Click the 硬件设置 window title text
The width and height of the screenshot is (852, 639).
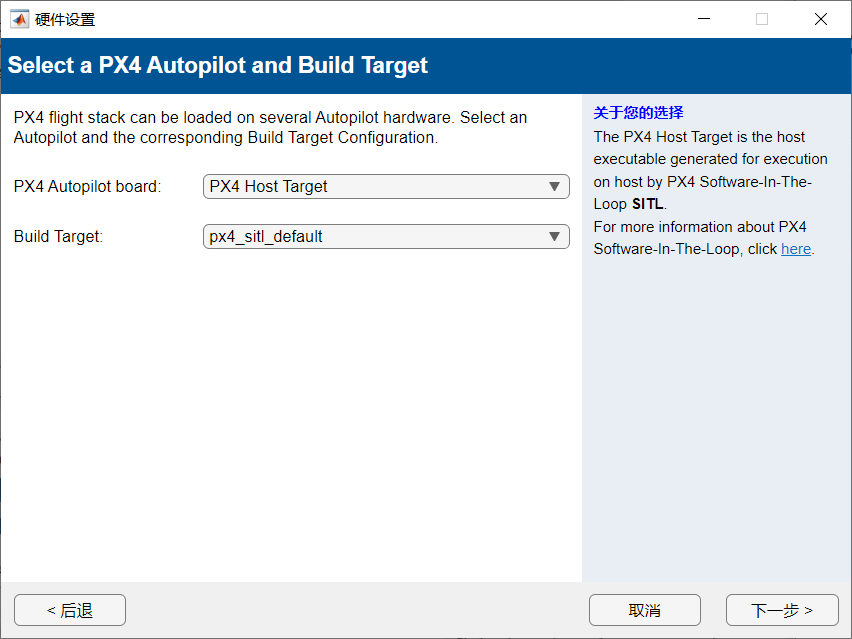[65, 20]
